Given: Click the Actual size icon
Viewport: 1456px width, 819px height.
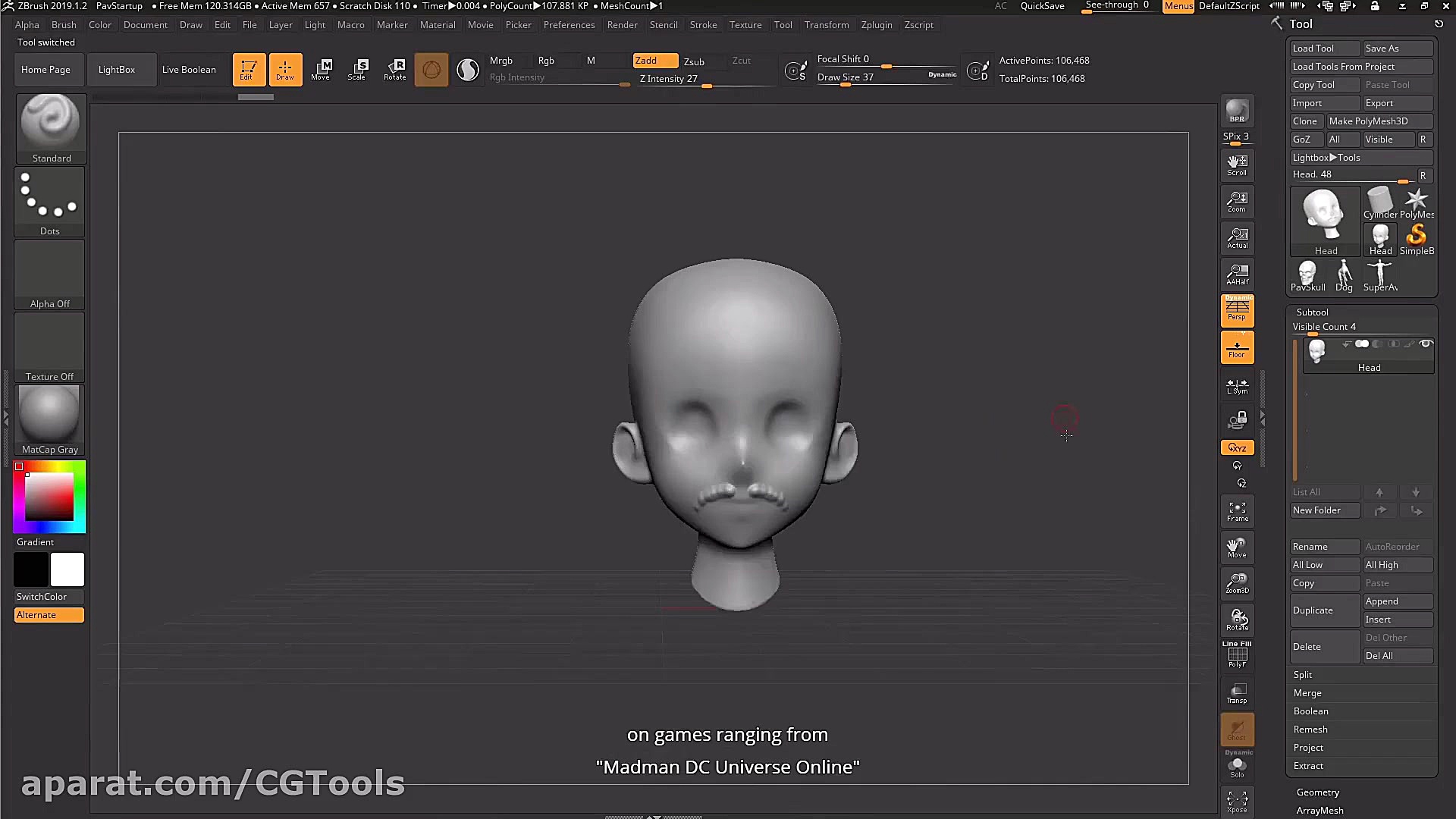Looking at the screenshot, I should 1237,238.
